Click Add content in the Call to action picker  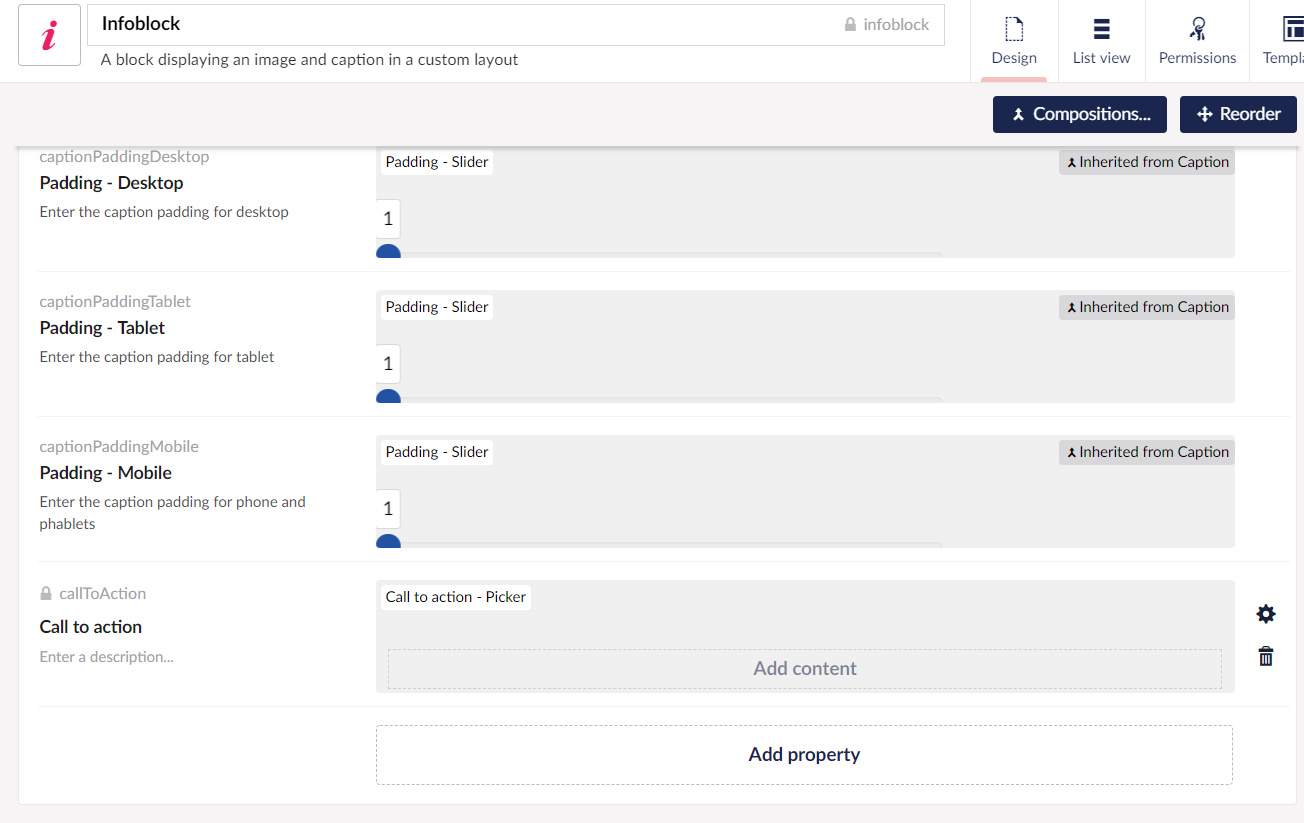[x=804, y=668]
